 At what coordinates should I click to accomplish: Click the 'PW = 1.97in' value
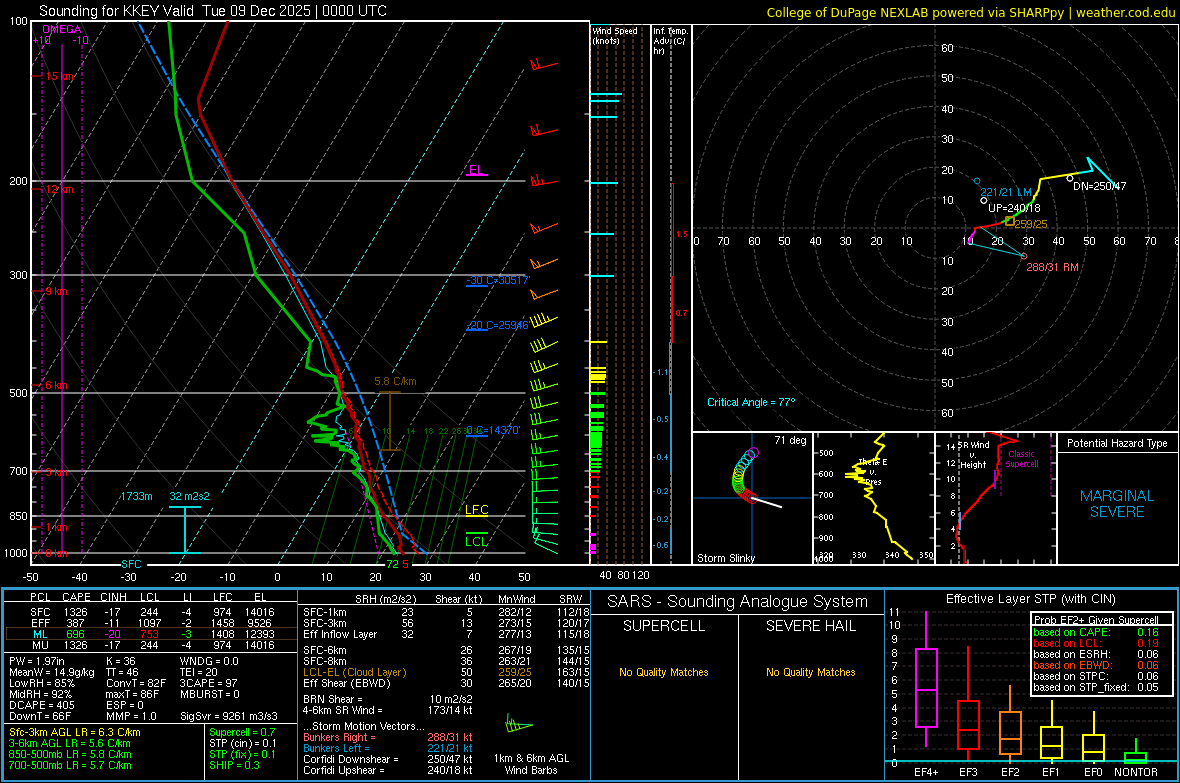[37, 661]
